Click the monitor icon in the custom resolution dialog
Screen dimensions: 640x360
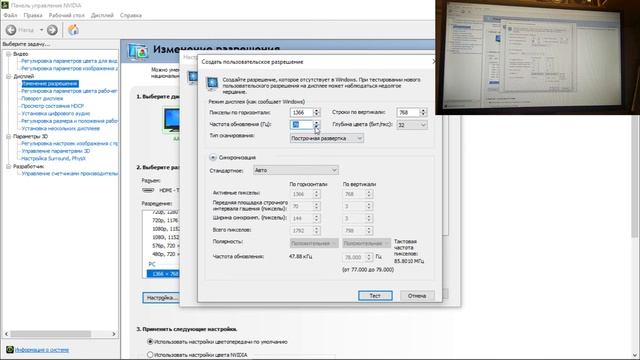click(212, 83)
